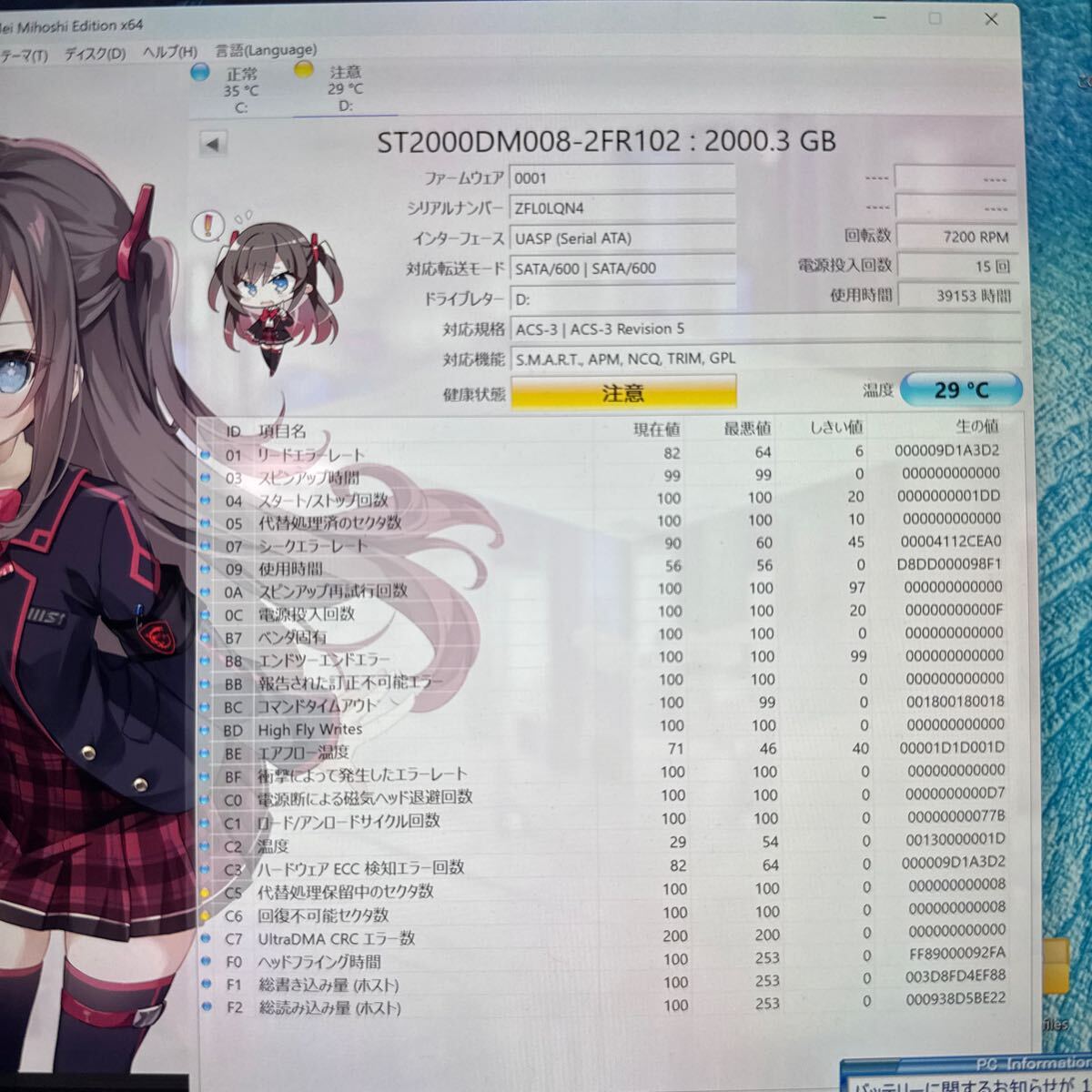Click raw value D8DD000098F1 in row 09
This screenshot has width=1092, height=1092.
[x=948, y=563]
